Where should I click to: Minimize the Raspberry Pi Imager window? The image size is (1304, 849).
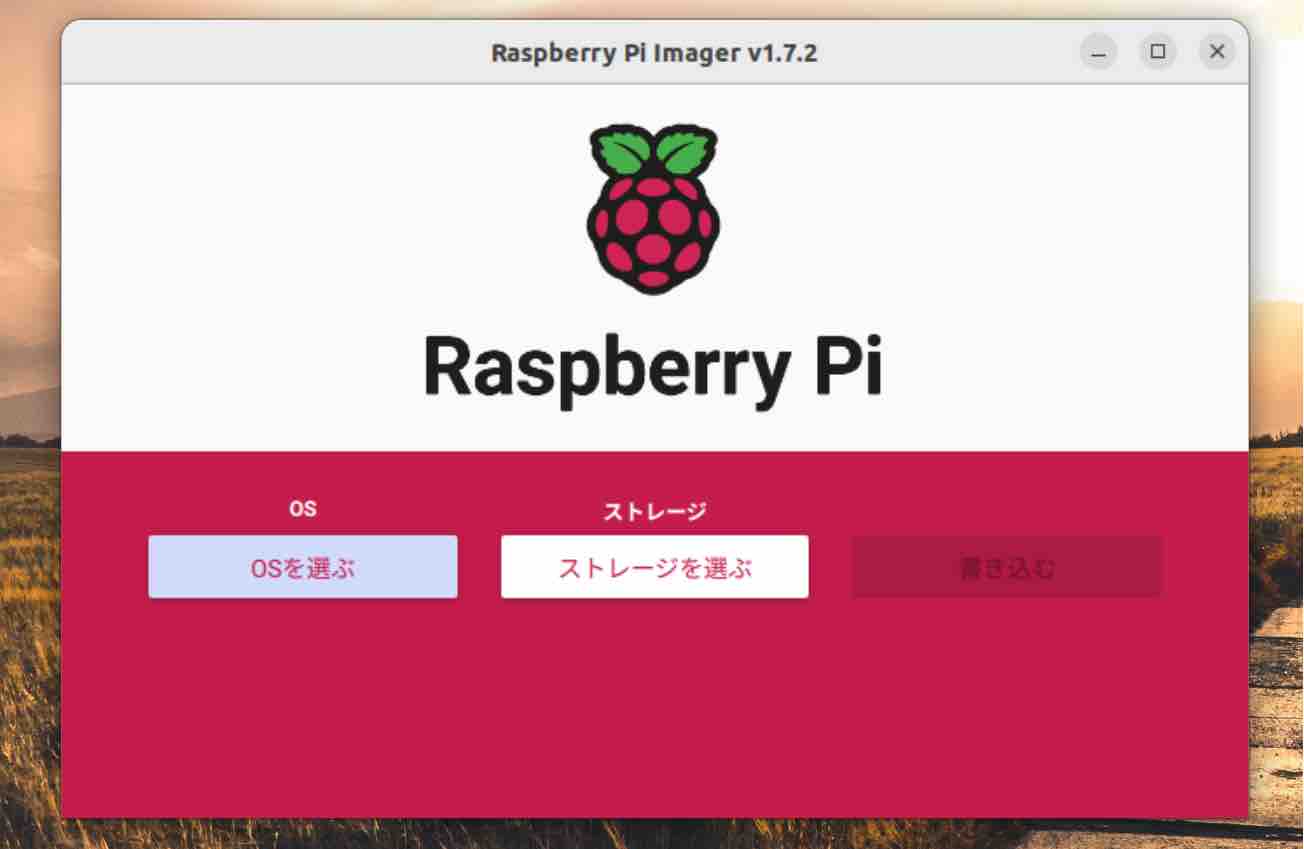coord(1099,52)
